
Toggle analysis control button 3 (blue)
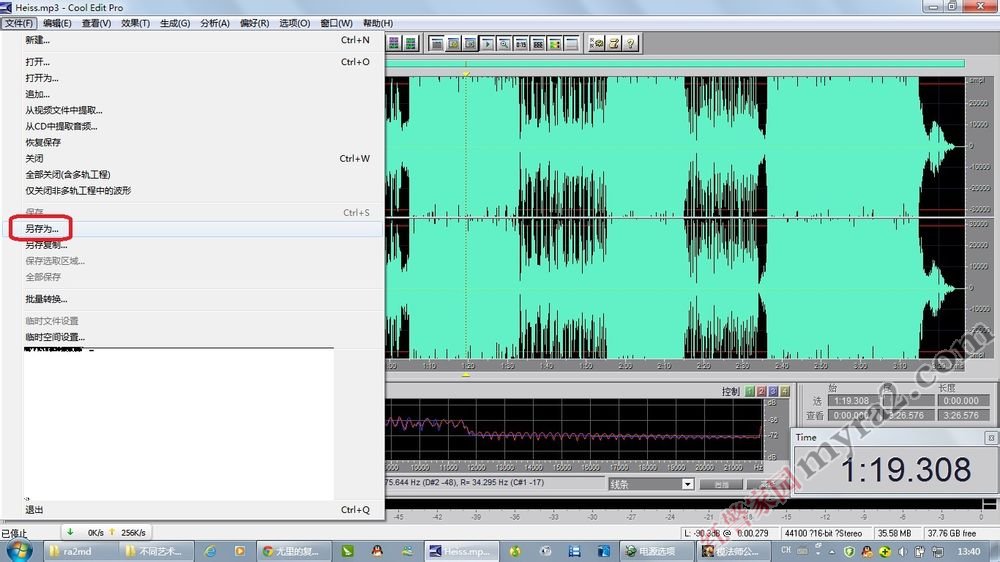(x=773, y=391)
